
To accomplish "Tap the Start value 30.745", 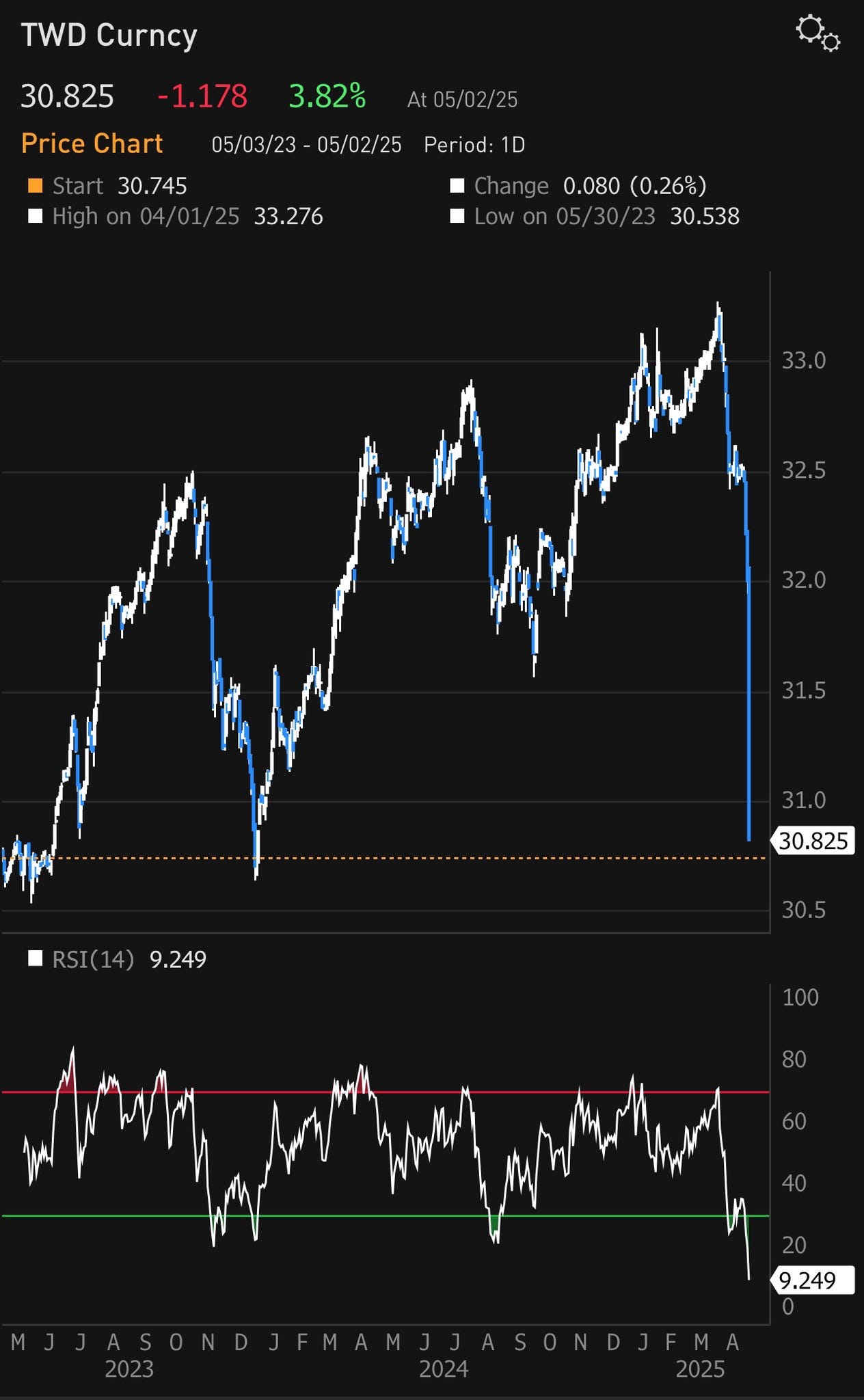I will click(152, 186).
